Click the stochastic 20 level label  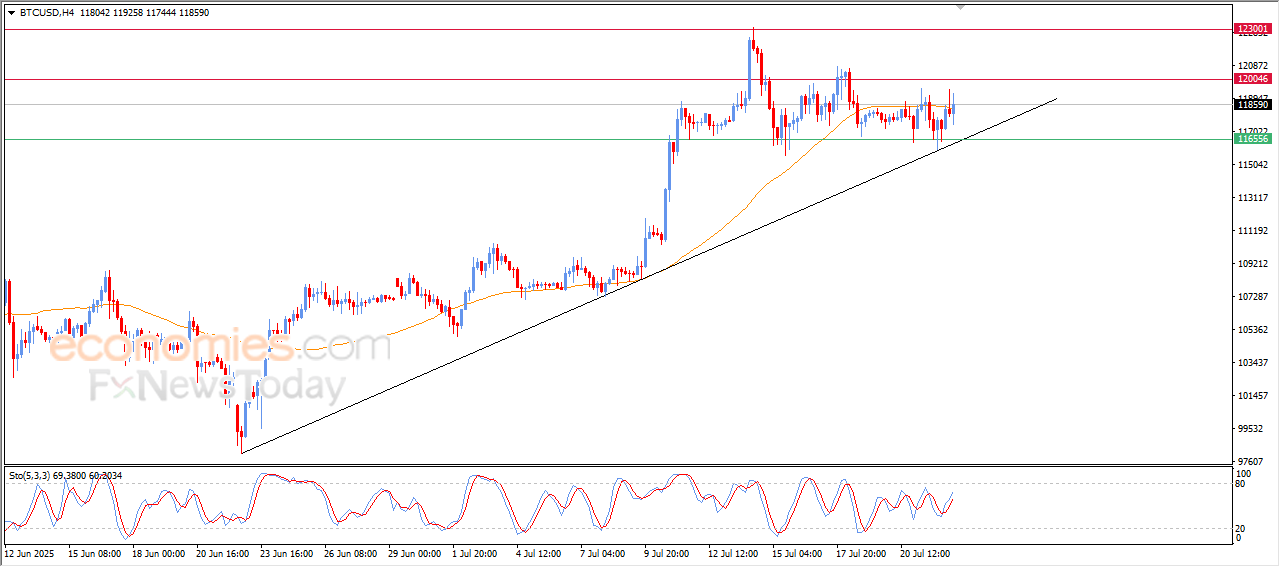click(x=1242, y=527)
